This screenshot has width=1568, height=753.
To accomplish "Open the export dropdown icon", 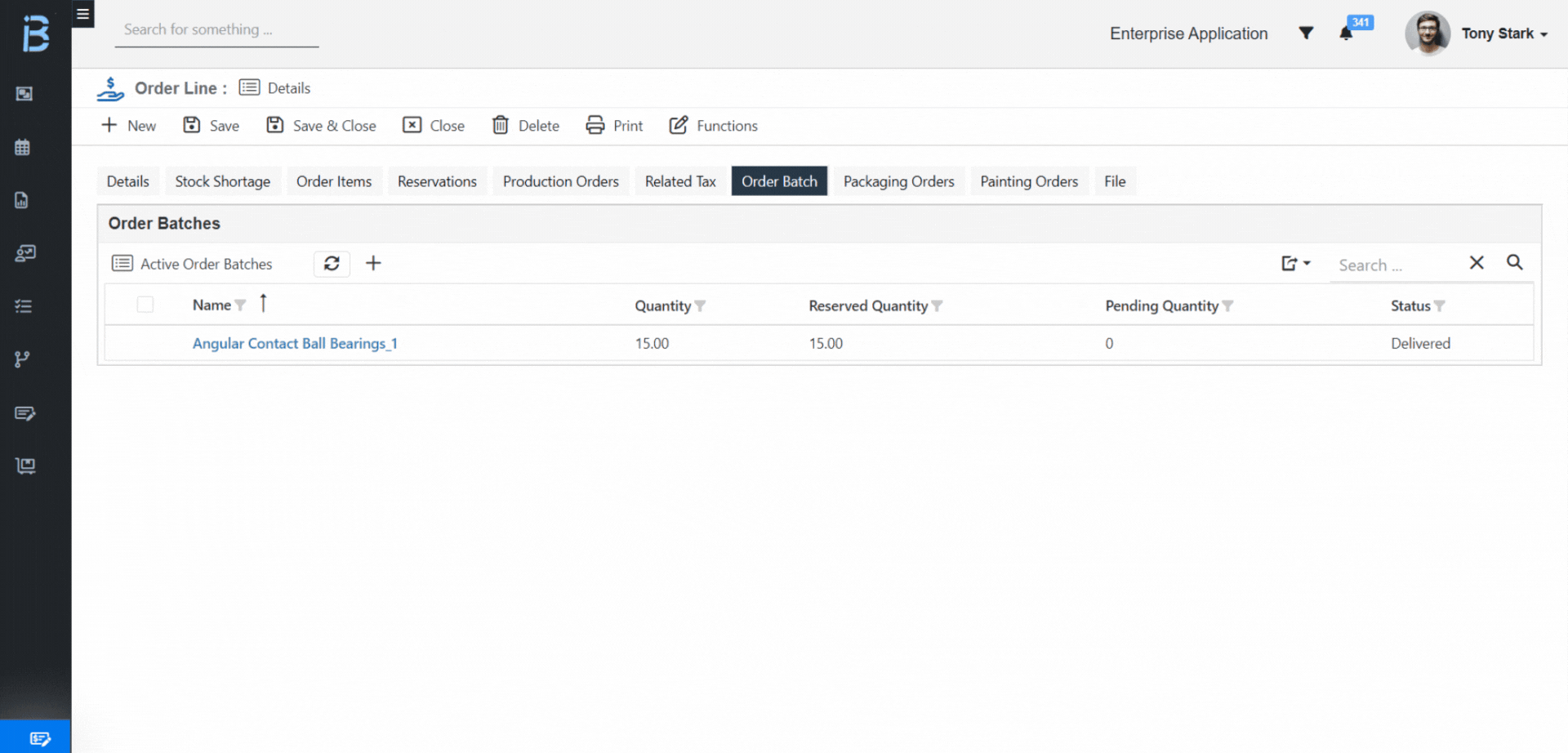I will tap(1295, 264).
